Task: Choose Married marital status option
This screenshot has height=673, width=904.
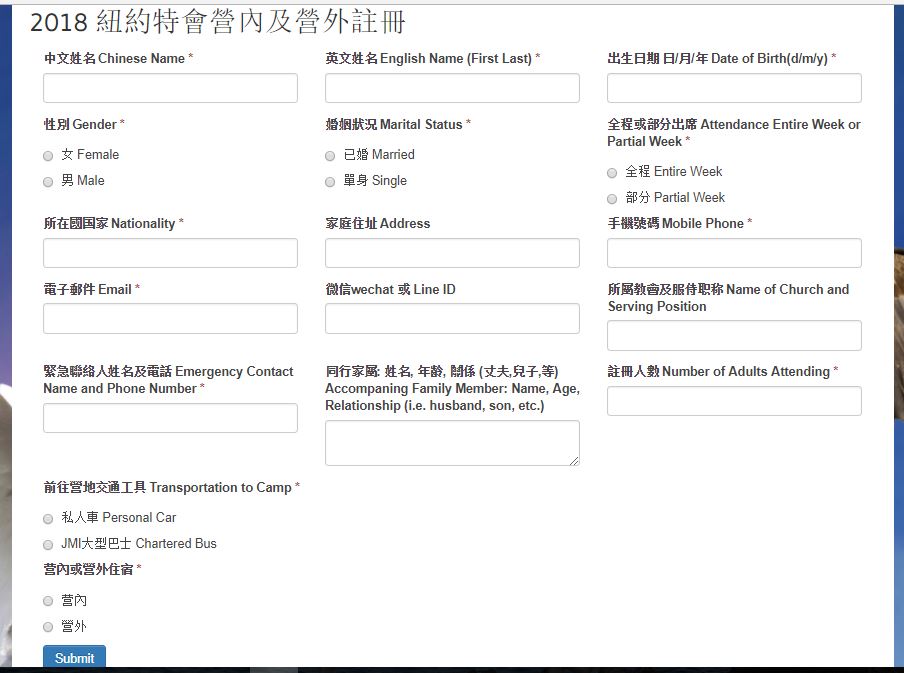Action: click(x=330, y=156)
